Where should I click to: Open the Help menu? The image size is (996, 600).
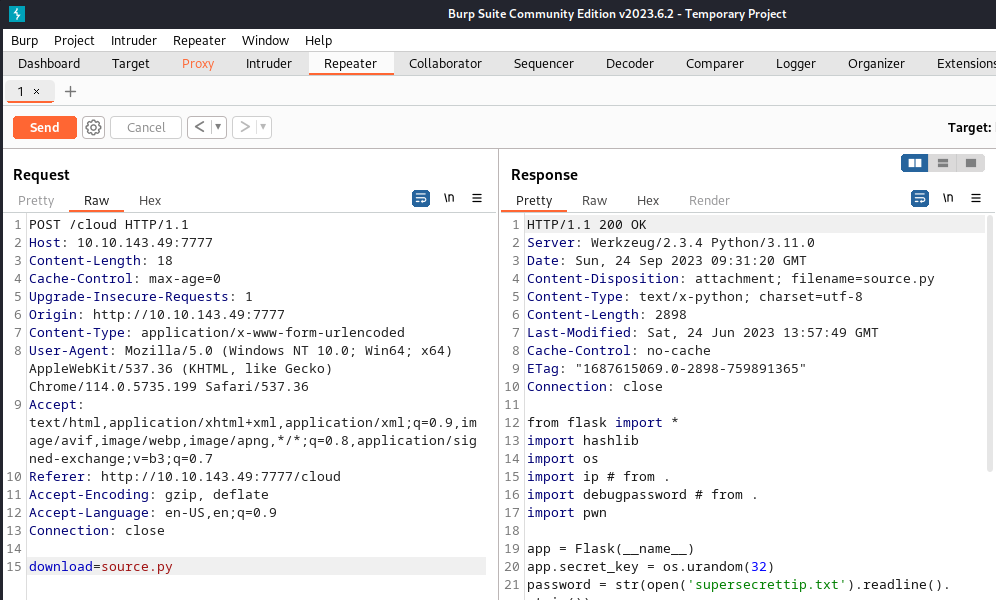point(318,41)
